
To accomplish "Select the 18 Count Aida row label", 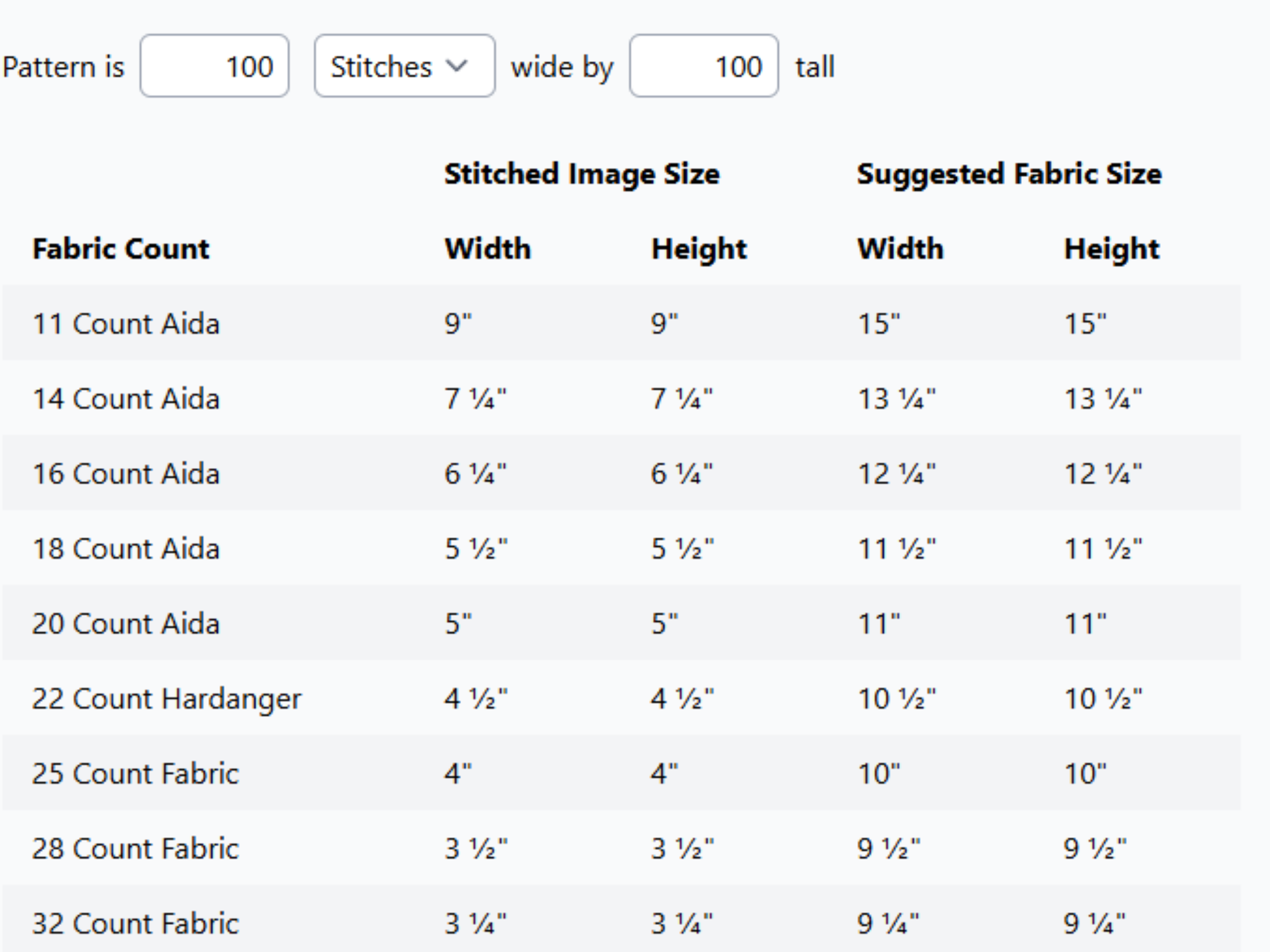I will [x=126, y=549].
